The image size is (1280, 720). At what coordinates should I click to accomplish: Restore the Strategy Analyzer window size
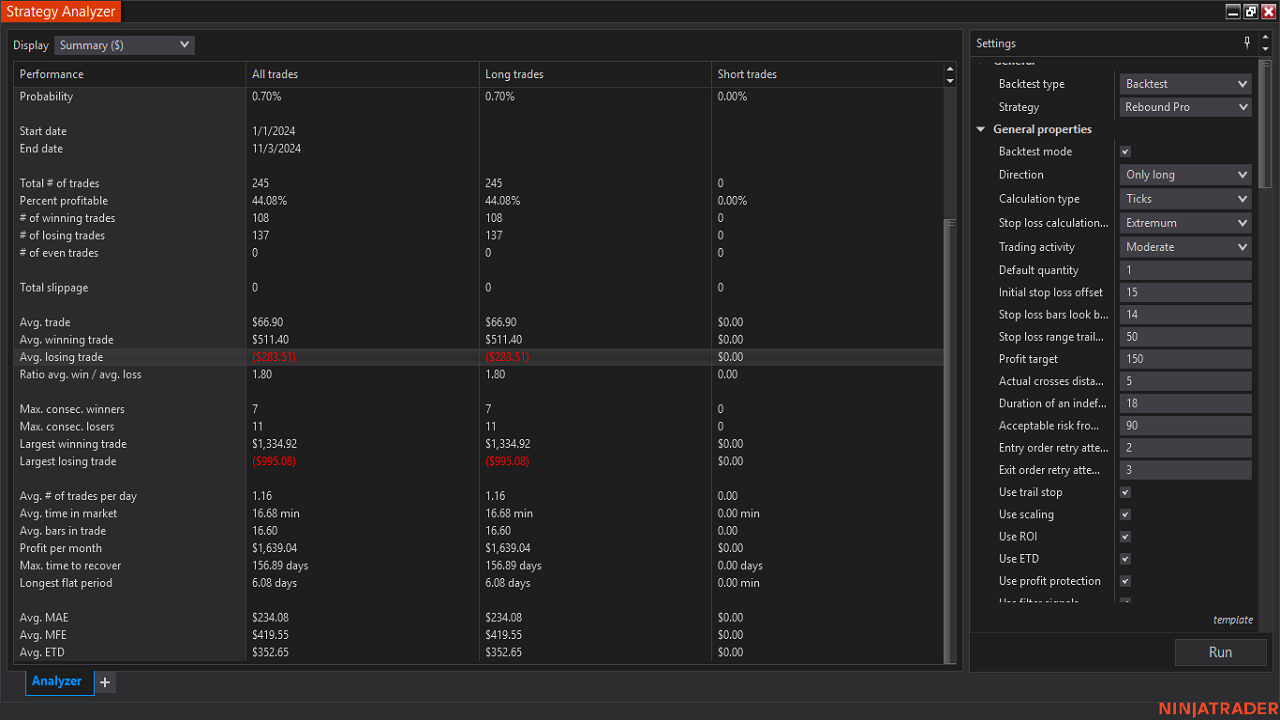[x=1251, y=11]
